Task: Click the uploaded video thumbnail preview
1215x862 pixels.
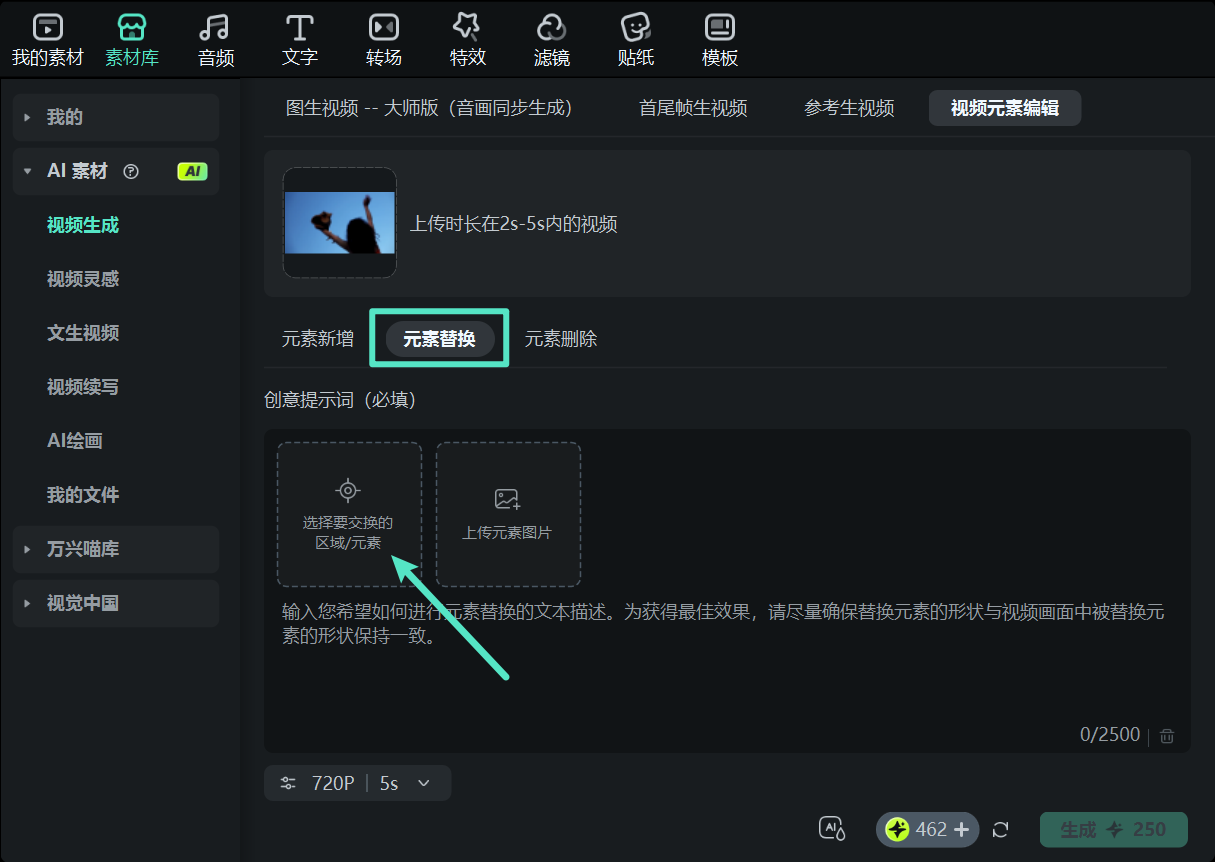Action: tap(340, 222)
